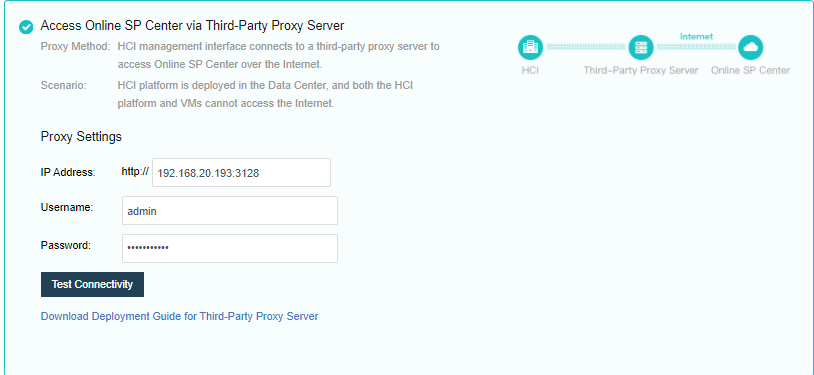This screenshot has width=814, height=375.
Task: Focus the IP Address input field
Action: click(x=241, y=172)
